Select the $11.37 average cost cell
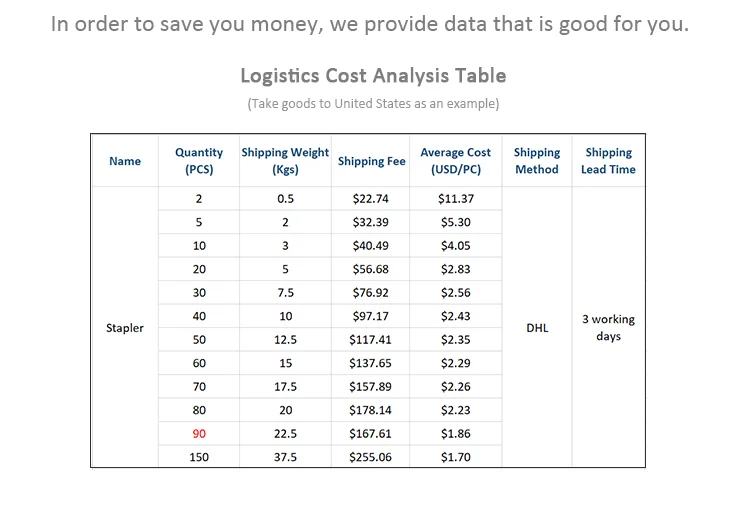The image size is (750, 515). coord(455,199)
